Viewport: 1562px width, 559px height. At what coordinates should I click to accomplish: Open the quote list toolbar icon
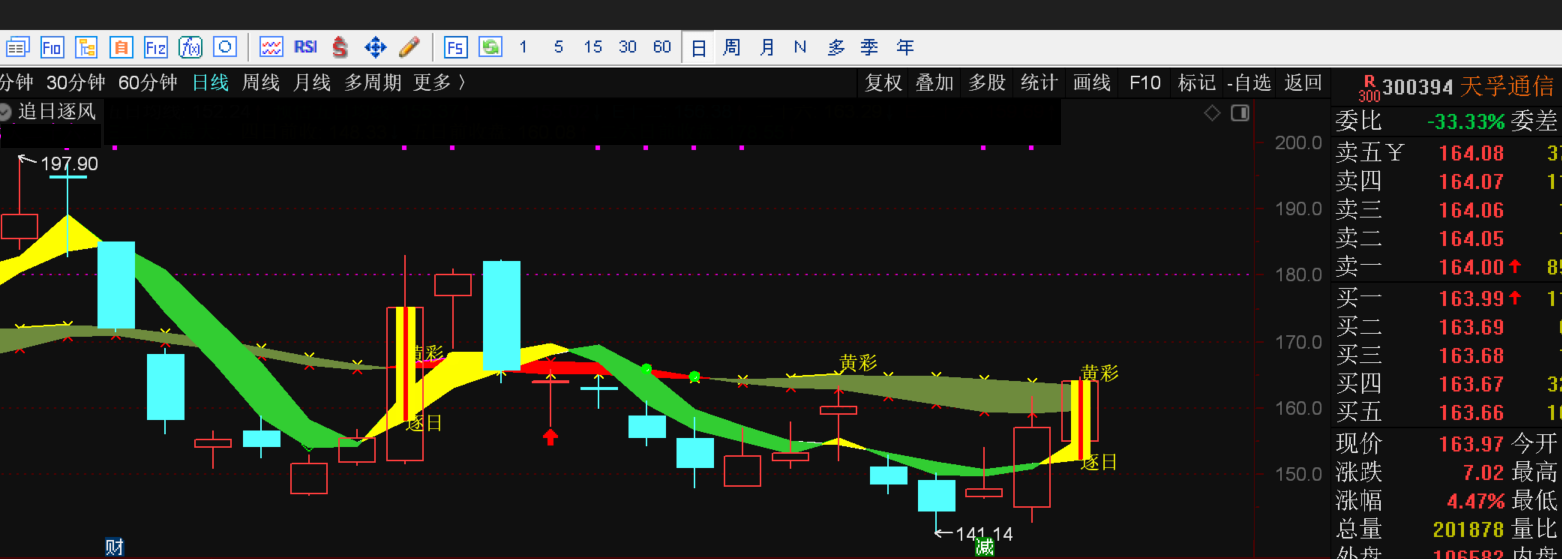tap(17, 47)
